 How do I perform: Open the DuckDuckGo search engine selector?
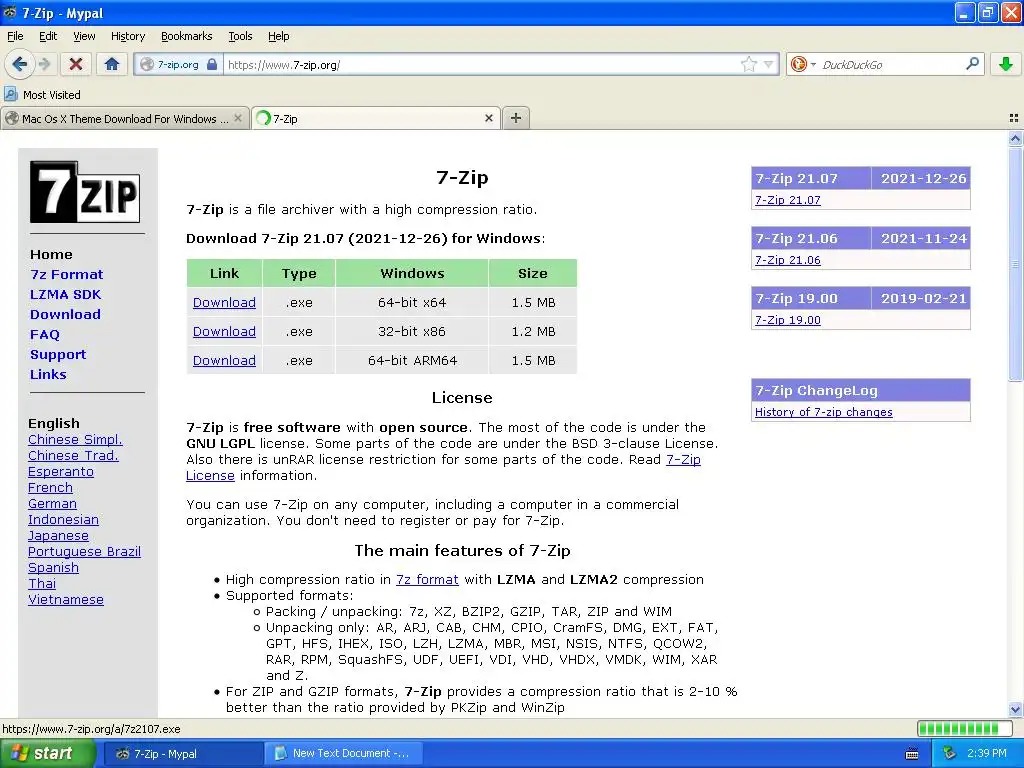803,64
